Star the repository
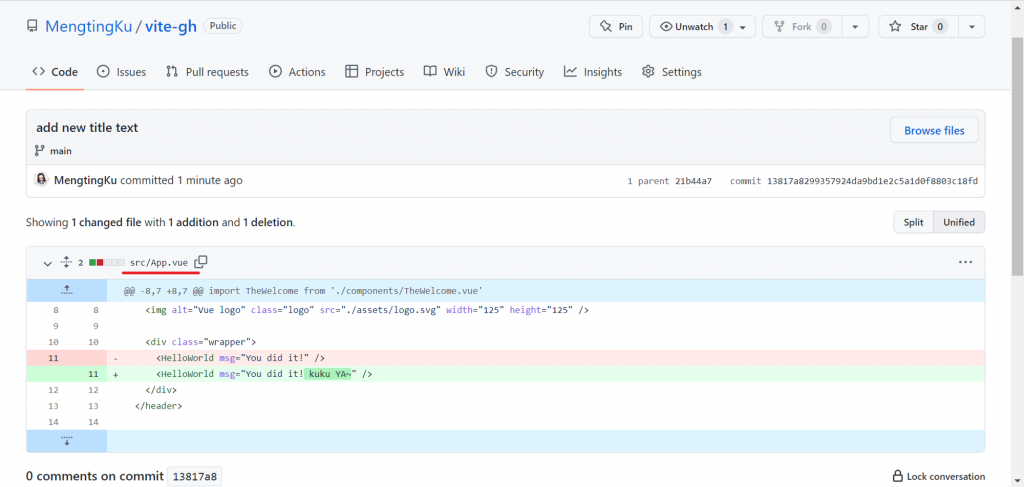Viewport: 1024px width, 487px height. pyautogui.click(x=918, y=27)
